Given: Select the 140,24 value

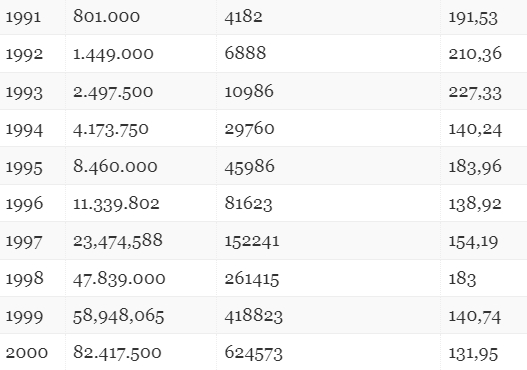Looking at the screenshot, I should [475, 130].
